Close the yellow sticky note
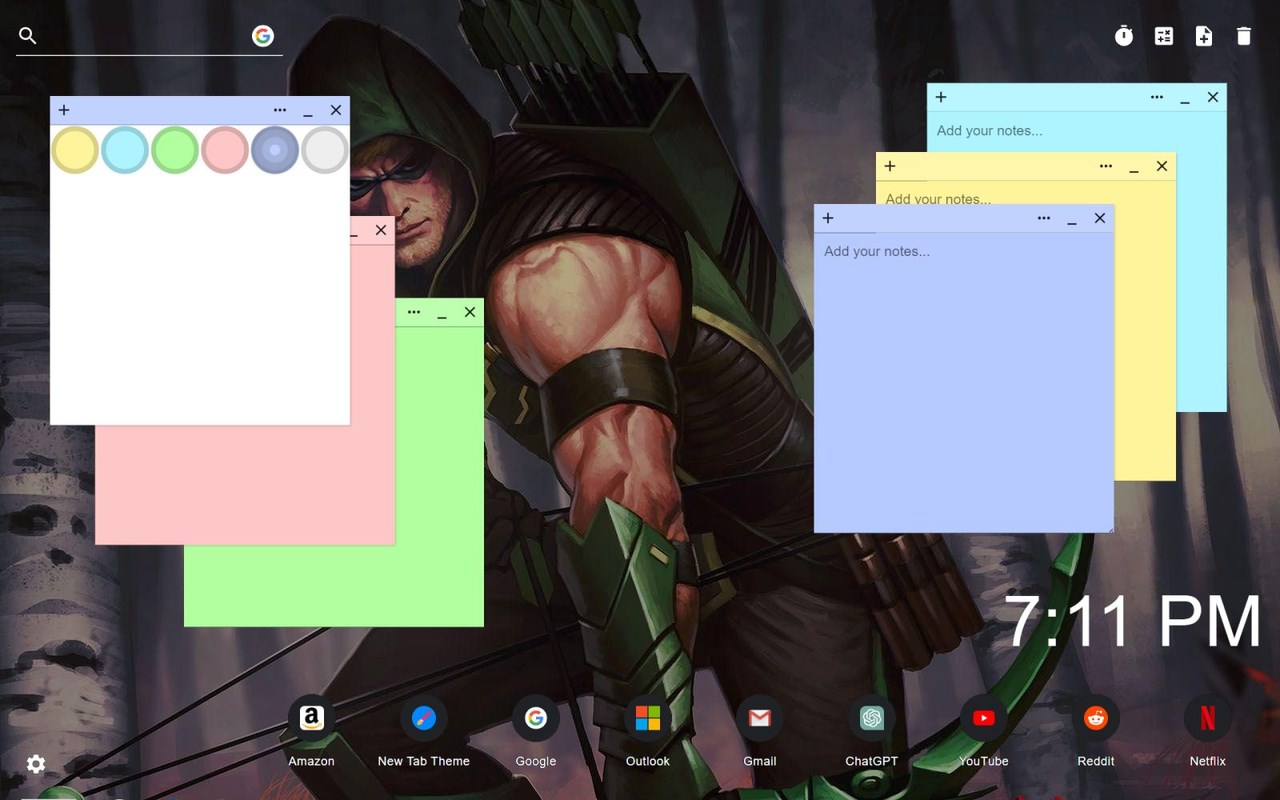 (x=1162, y=166)
